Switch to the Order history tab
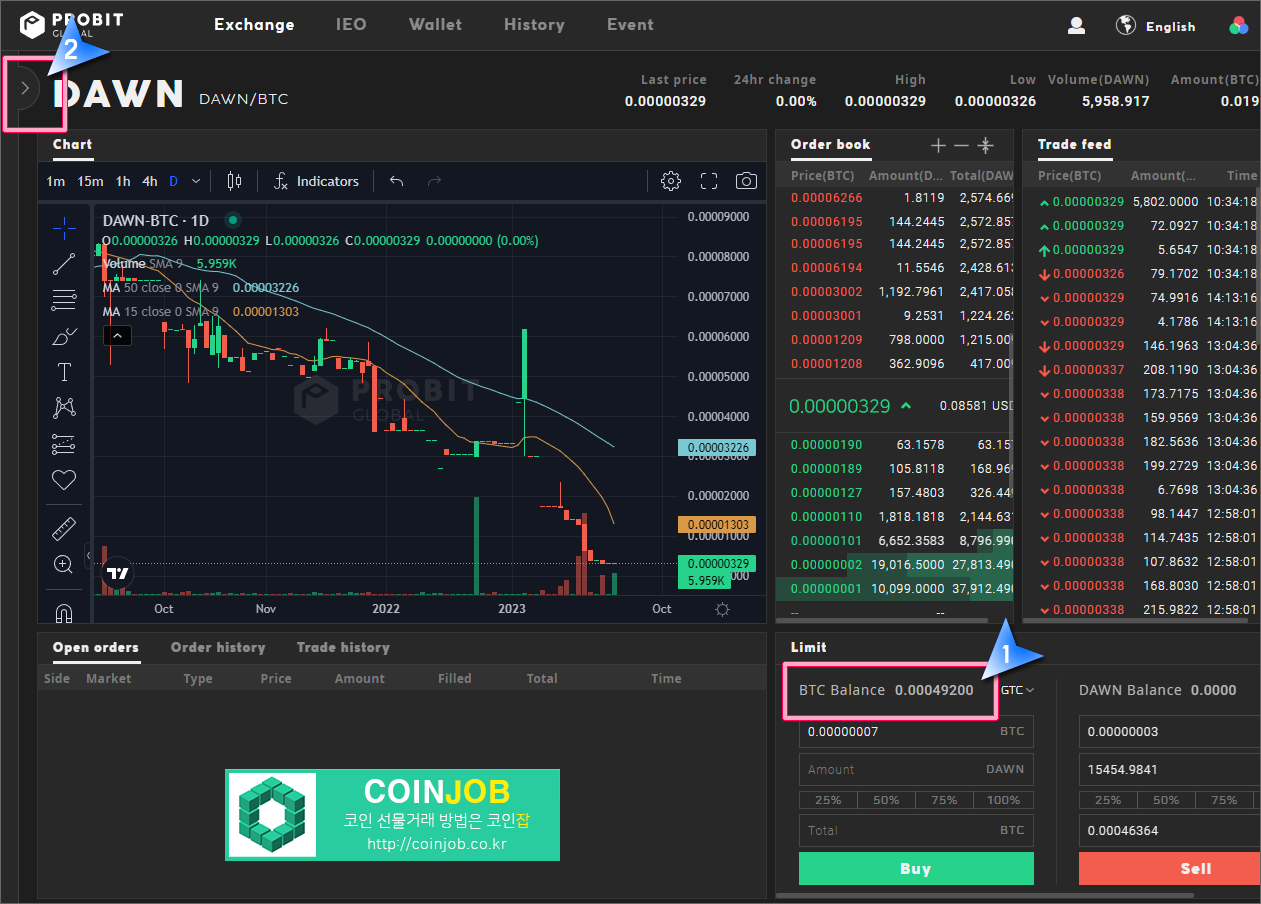This screenshot has height=904, width=1261. (218, 648)
